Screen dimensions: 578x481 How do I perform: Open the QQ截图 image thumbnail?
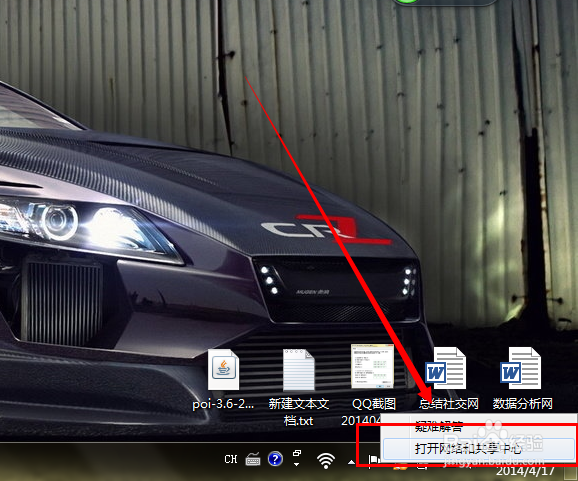click(373, 366)
